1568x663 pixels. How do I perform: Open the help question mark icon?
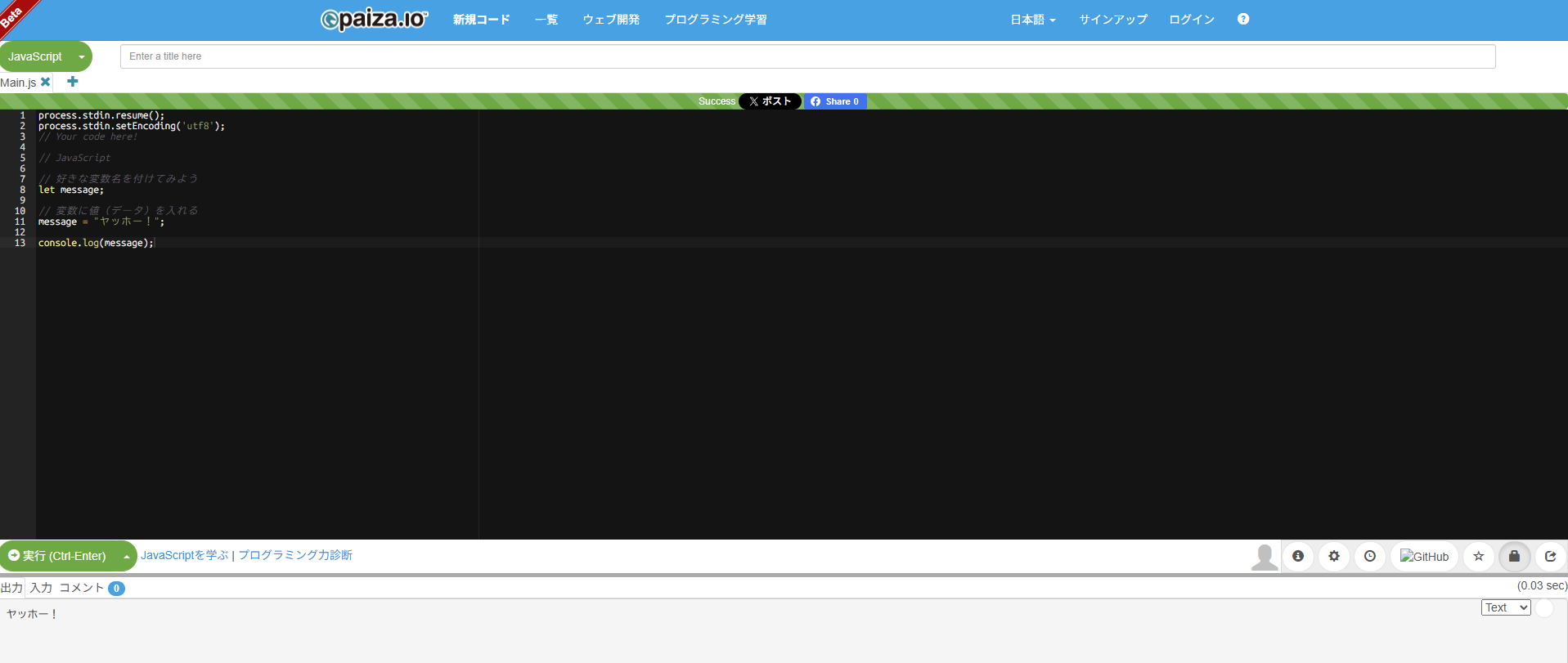click(x=1243, y=19)
